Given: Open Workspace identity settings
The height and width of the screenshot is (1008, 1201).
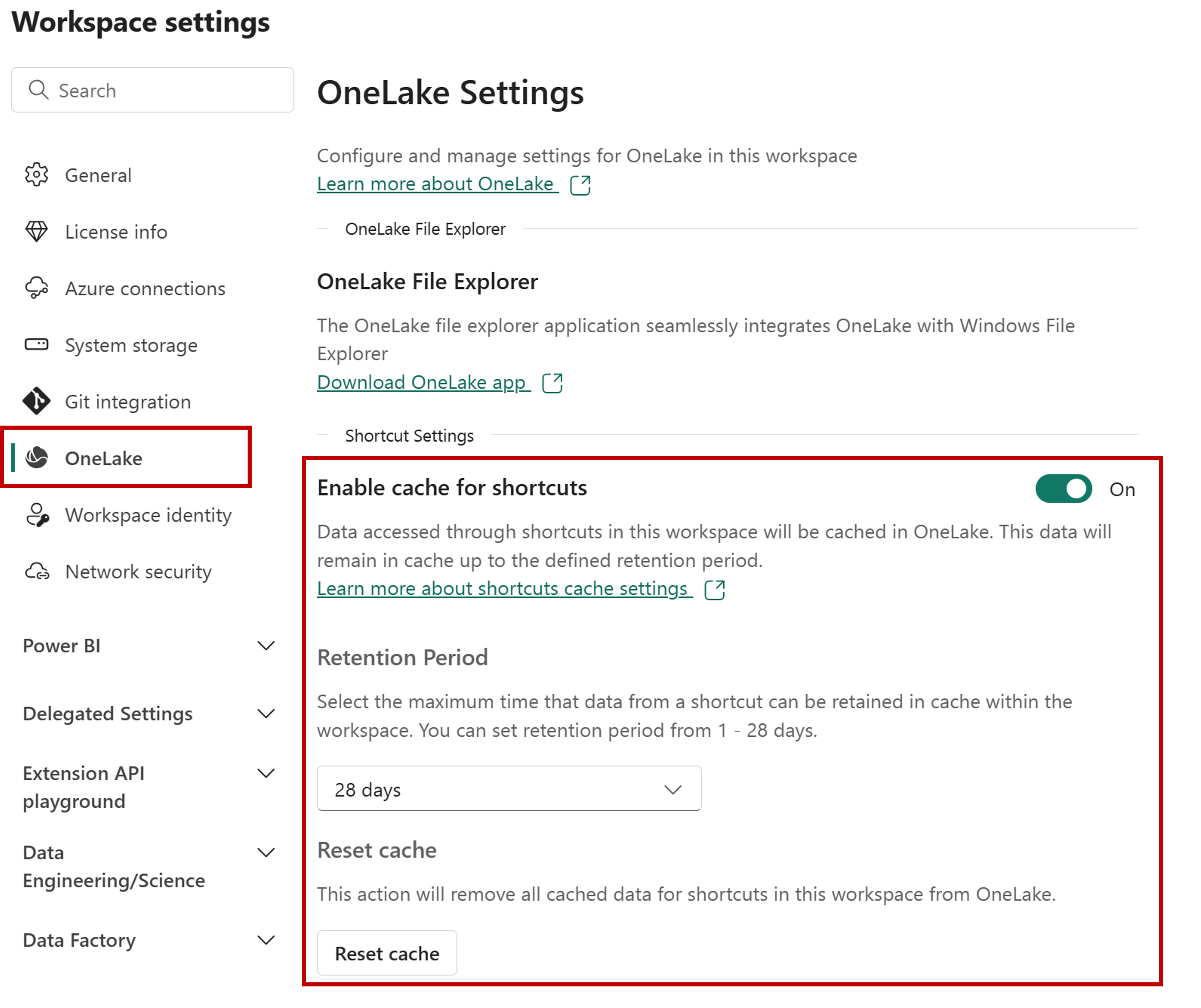Looking at the screenshot, I should [148, 515].
